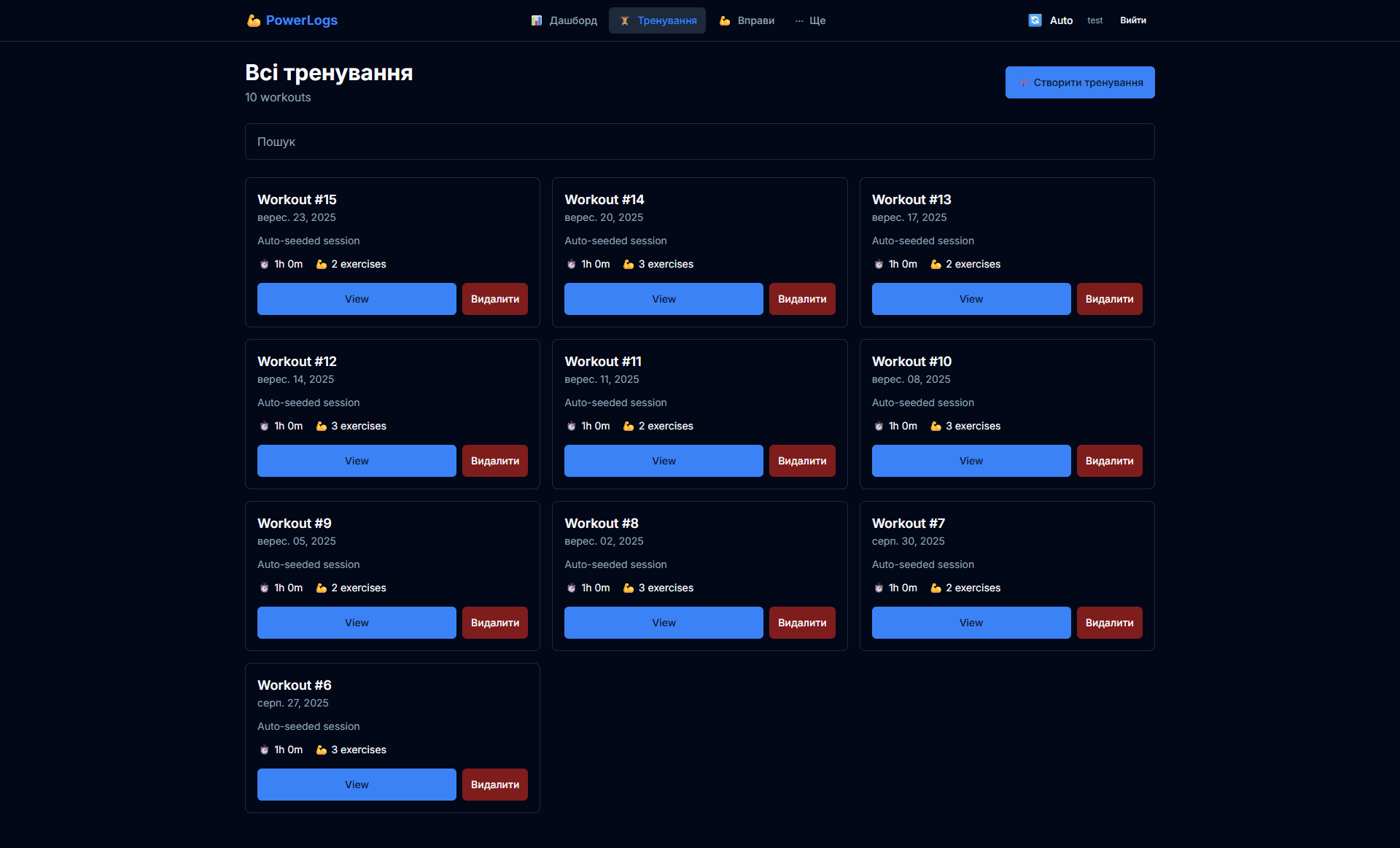Open View for Workout #8

[664, 623]
